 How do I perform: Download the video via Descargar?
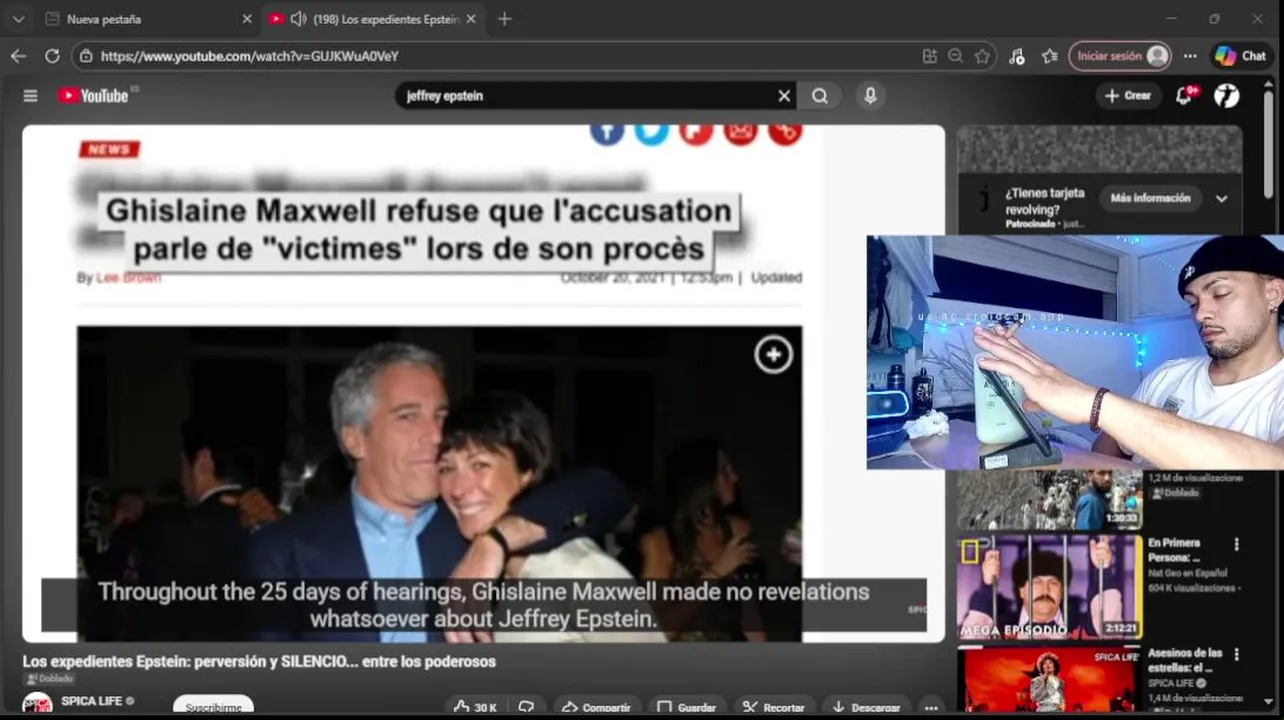click(866, 707)
